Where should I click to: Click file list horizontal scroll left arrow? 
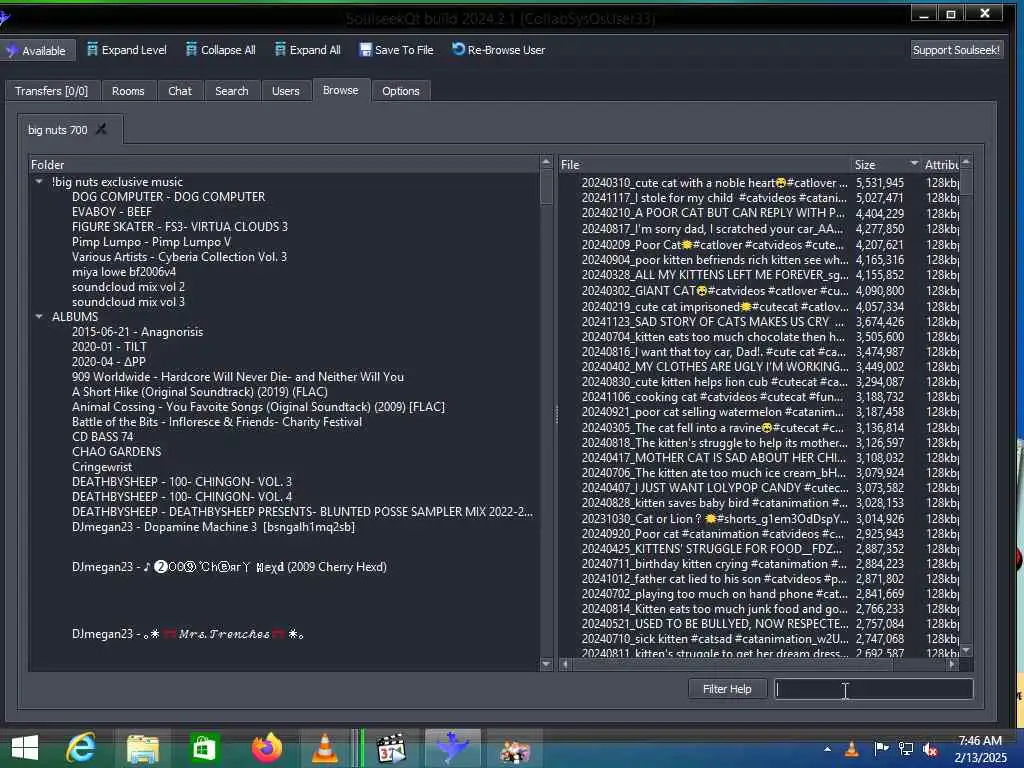pos(565,664)
